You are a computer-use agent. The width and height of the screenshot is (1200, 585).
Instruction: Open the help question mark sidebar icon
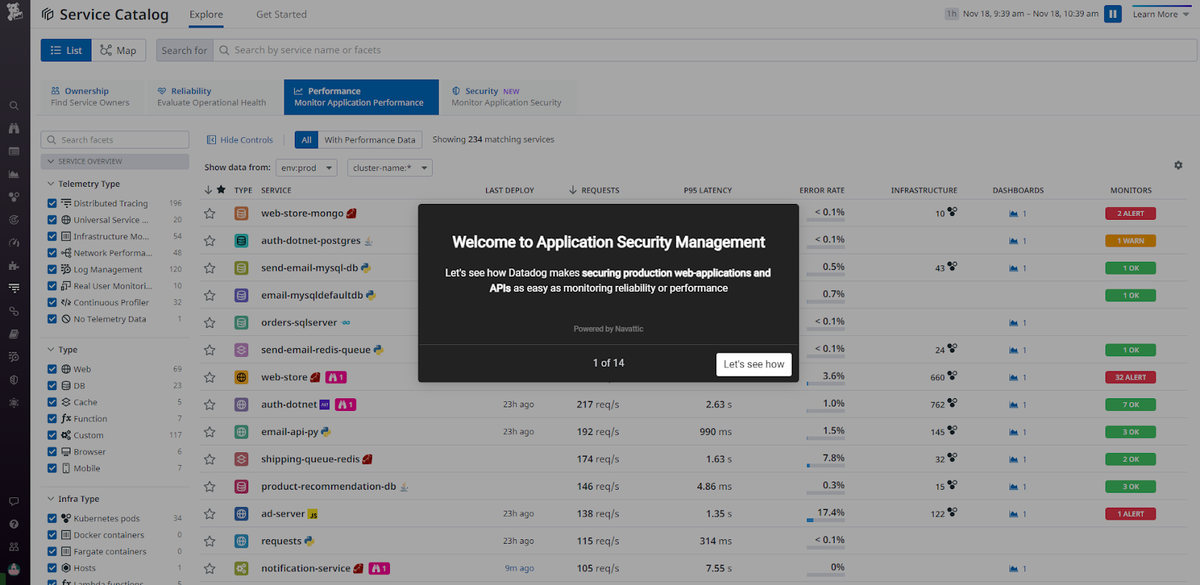coord(14,523)
